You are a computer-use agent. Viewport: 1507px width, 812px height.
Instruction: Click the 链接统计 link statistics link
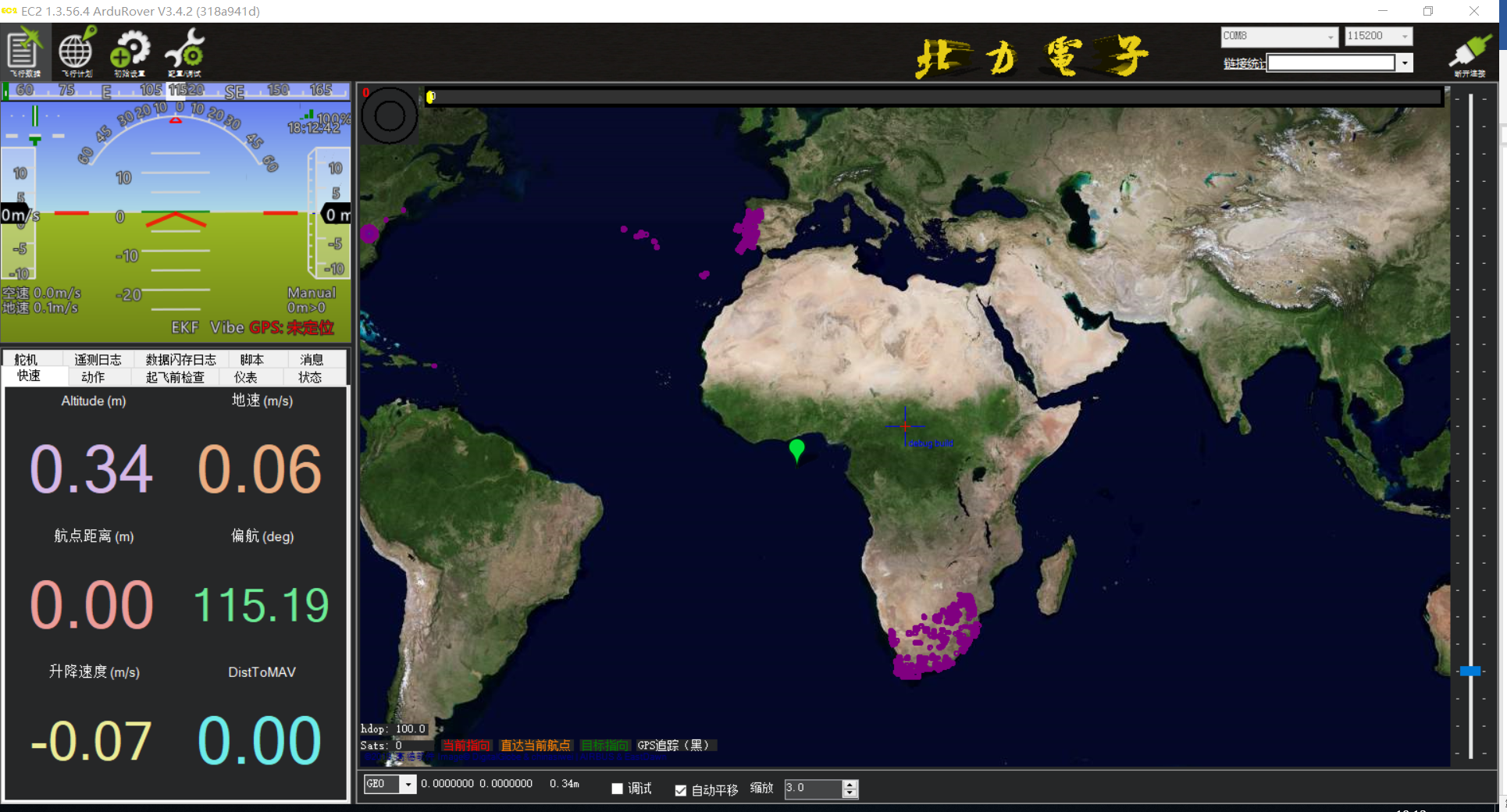pos(1243,63)
